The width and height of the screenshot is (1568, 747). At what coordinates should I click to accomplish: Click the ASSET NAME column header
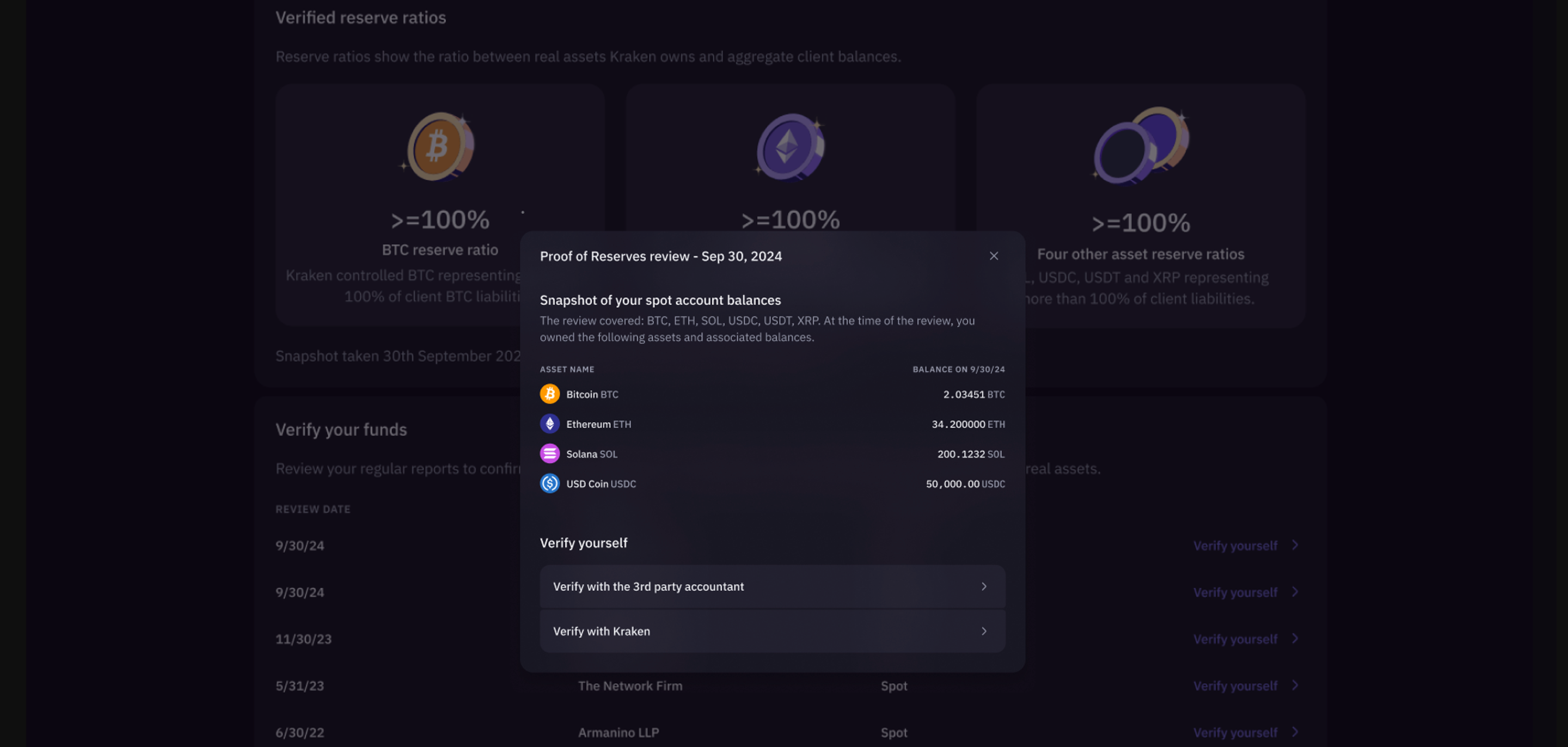[x=567, y=369]
